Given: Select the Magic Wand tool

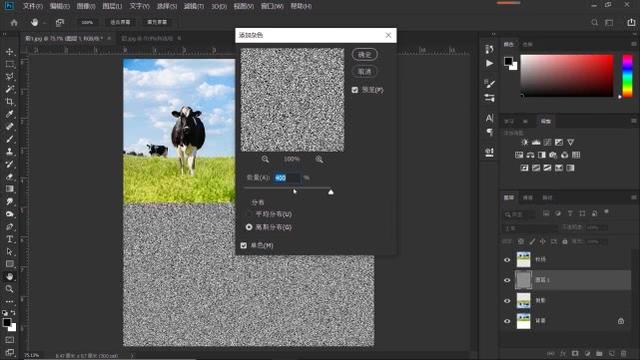Looking at the screenshot, I should click(9, 89).
